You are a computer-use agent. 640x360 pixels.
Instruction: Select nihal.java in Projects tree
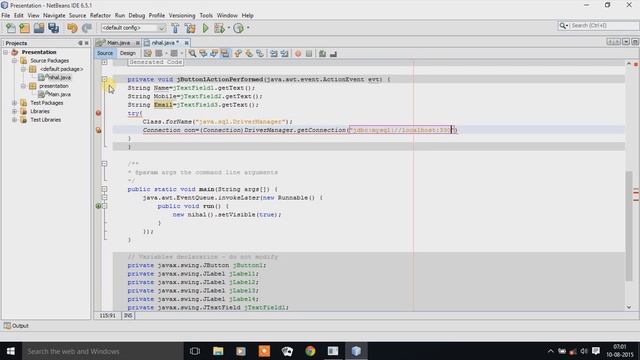point(59,78)
